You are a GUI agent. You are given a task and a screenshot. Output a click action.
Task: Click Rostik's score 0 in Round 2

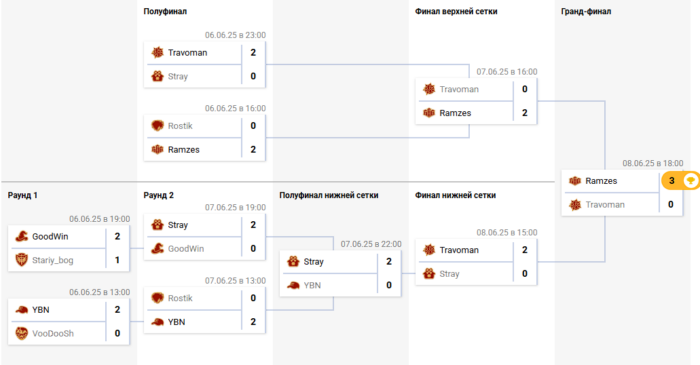tap(253, 298)
